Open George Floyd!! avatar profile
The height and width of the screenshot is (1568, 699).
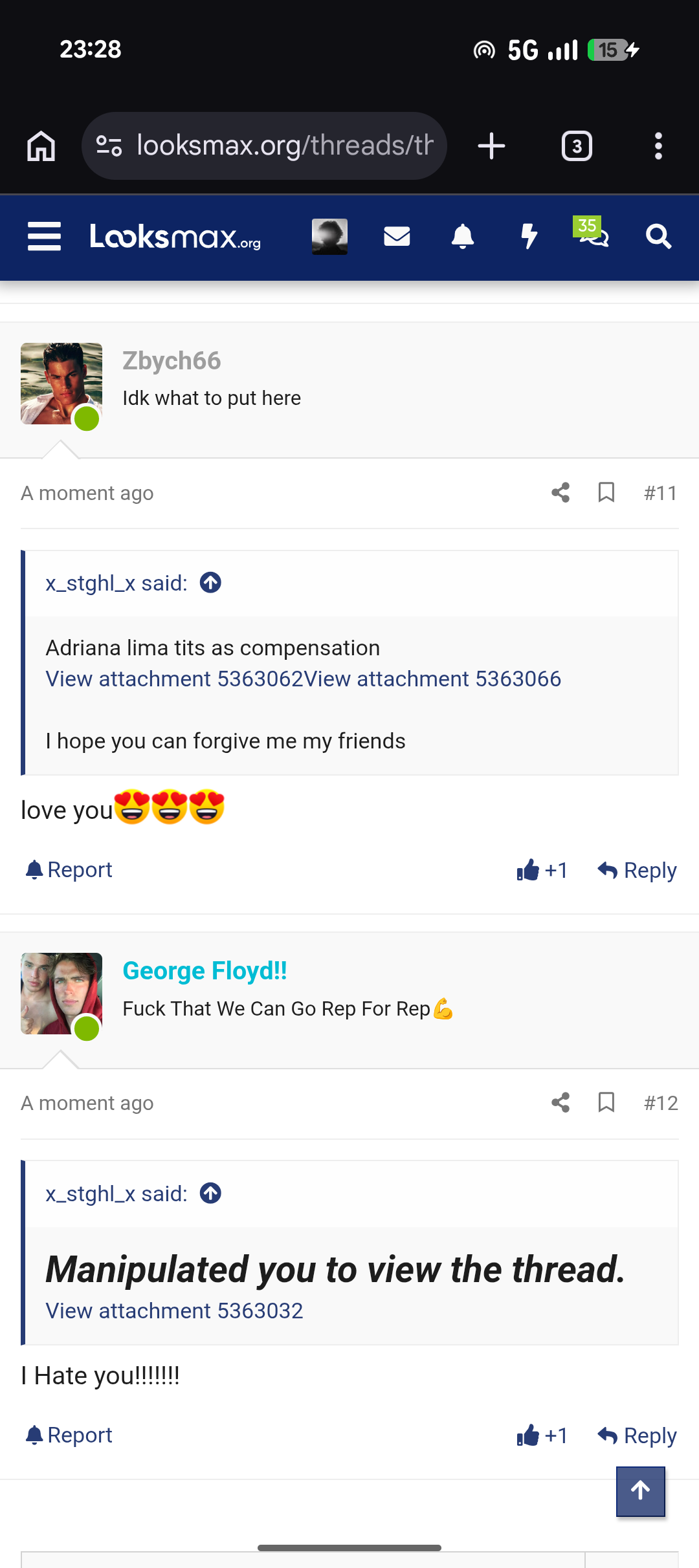pos(61,994)
